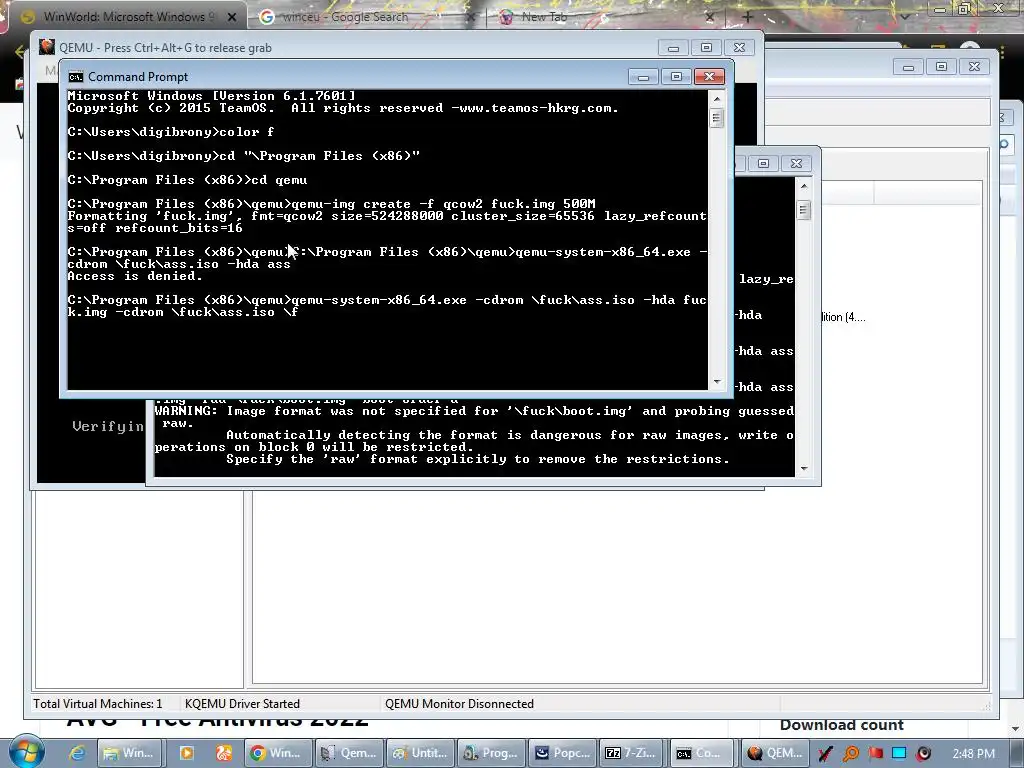Open the Windows Start orb
The image size is (1024, 768).
[x=26, y=752]
